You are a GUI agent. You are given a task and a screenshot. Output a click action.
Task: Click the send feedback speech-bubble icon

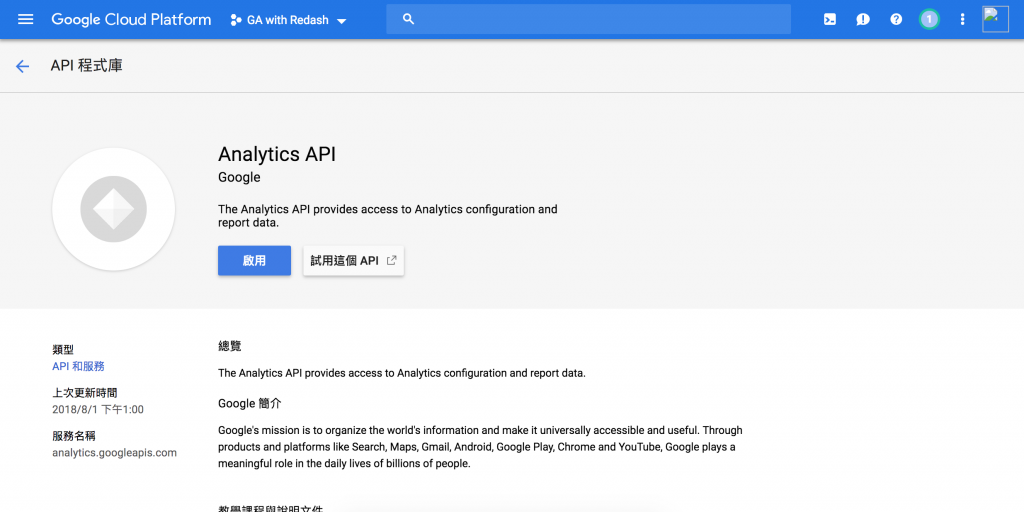pyautogui.click(x=863, y=19)
